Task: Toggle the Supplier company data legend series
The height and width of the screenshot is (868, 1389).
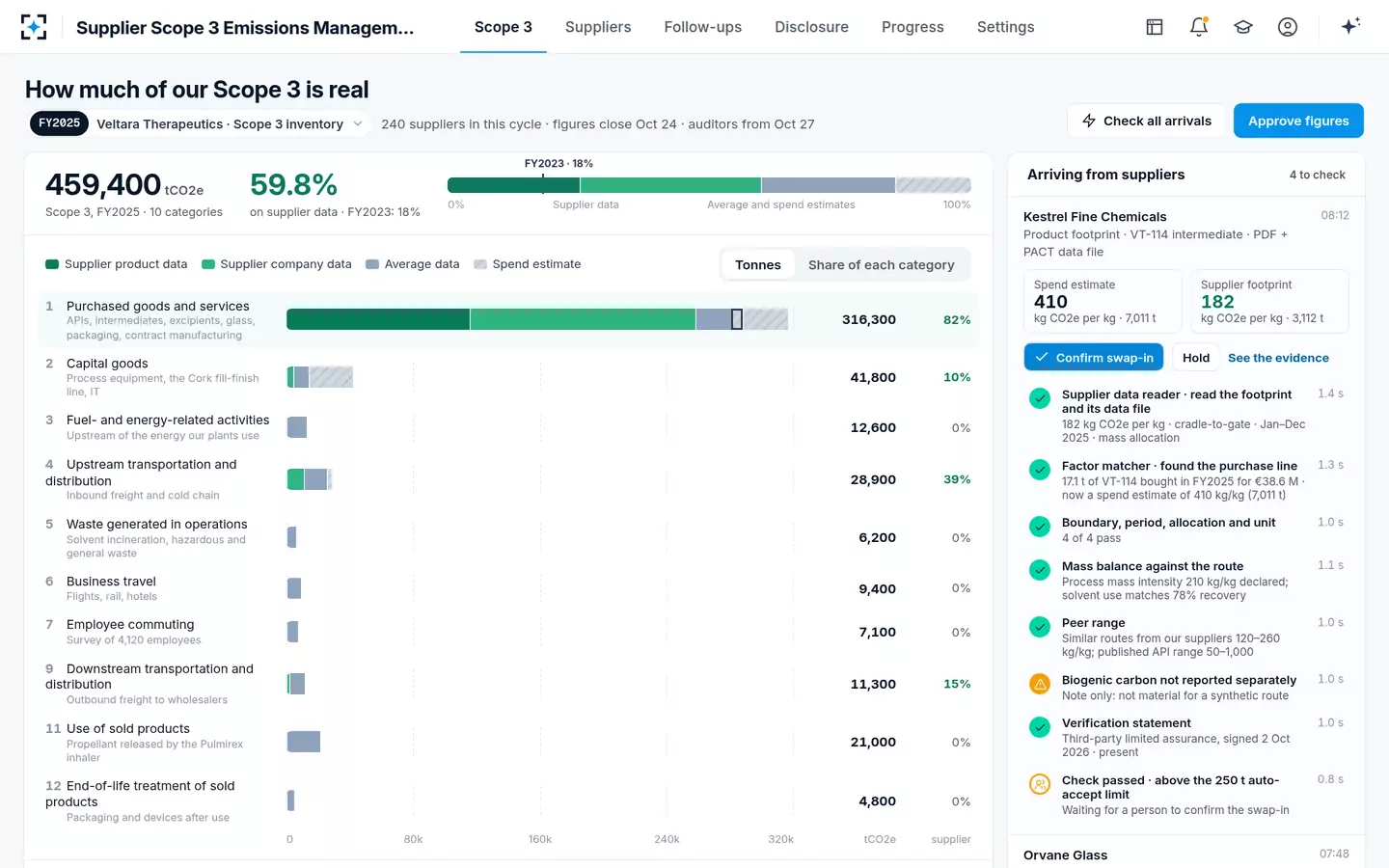Action: pos(277,264)
